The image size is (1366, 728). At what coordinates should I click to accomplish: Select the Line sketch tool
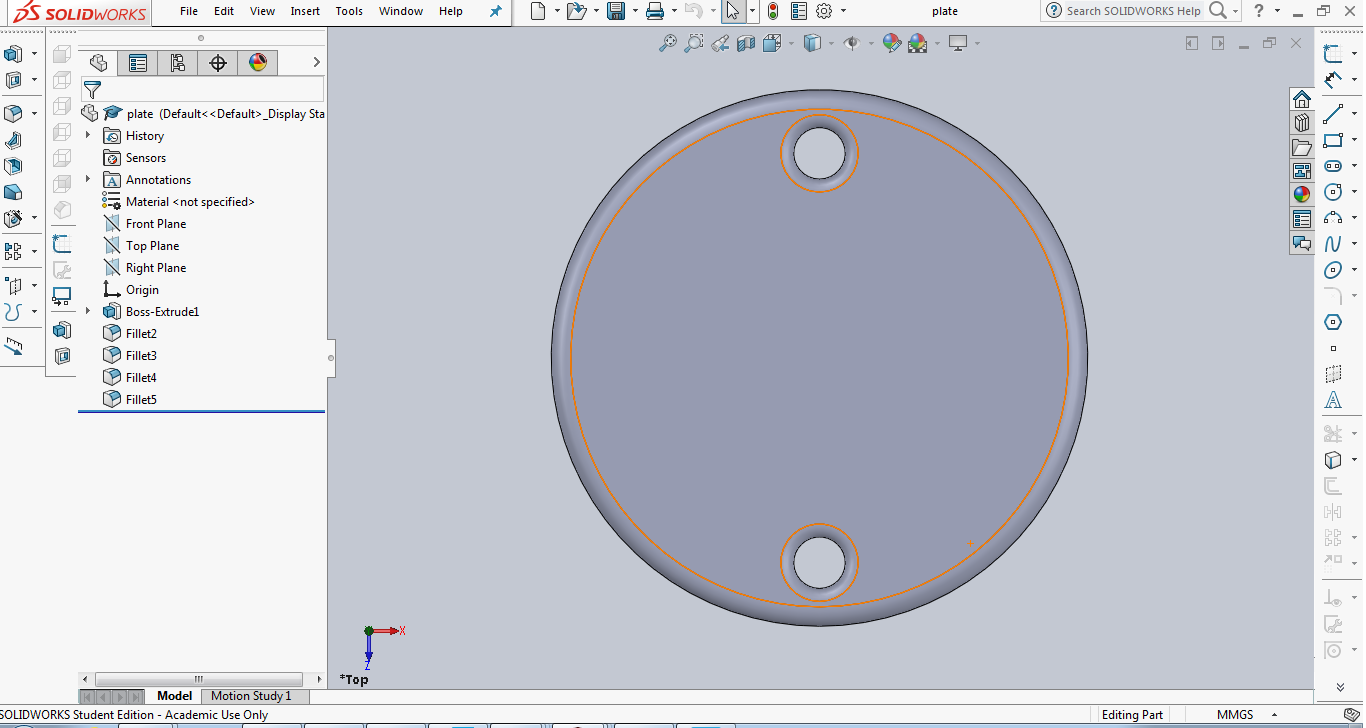(1332, 114)
